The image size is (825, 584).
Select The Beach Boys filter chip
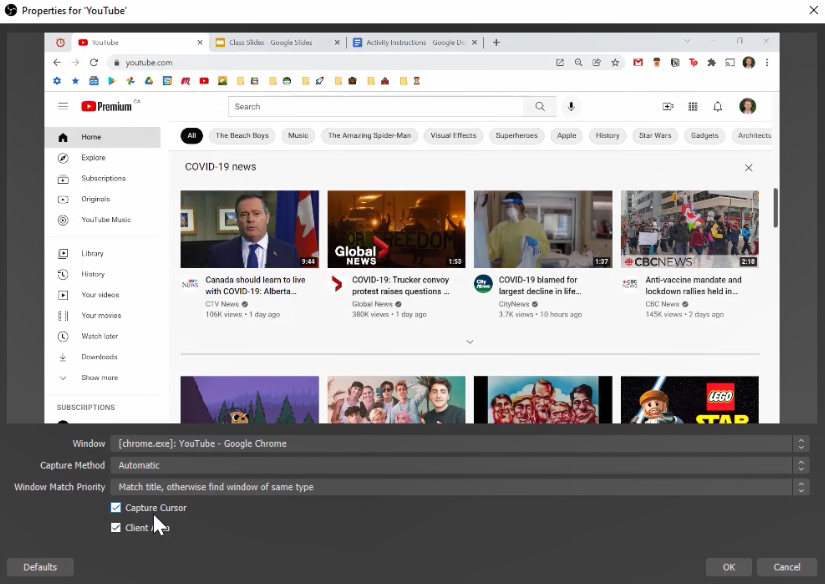[x=242, y=136]
